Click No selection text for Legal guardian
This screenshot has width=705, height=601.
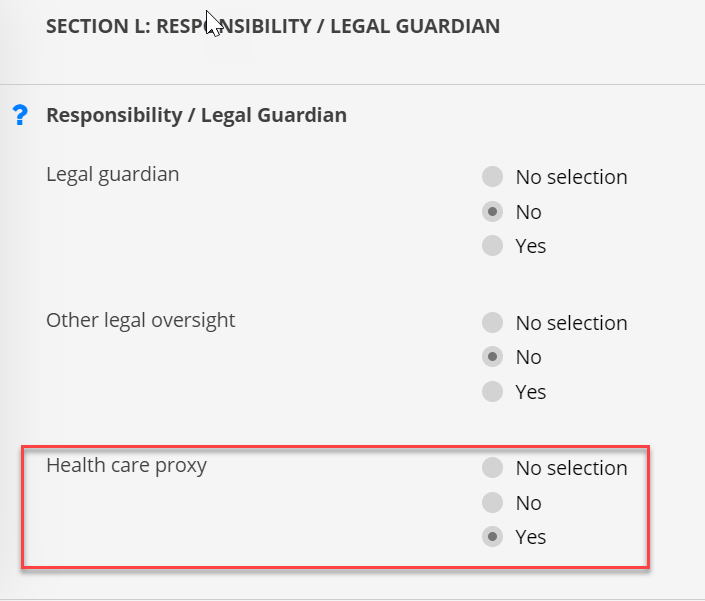pyautogui.click(x=571, y=177)
